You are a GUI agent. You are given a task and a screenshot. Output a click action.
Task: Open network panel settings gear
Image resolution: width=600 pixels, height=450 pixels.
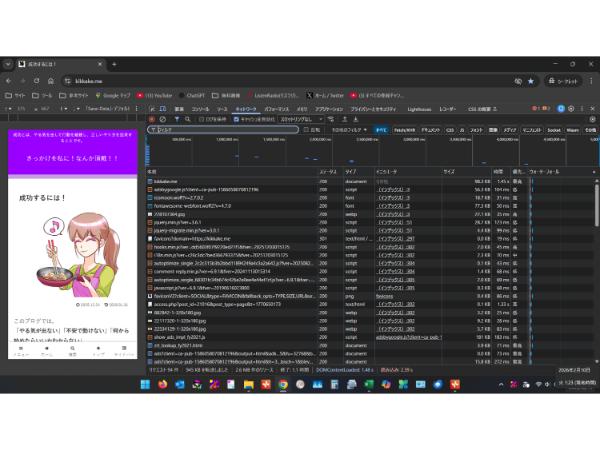coord(592,119)
